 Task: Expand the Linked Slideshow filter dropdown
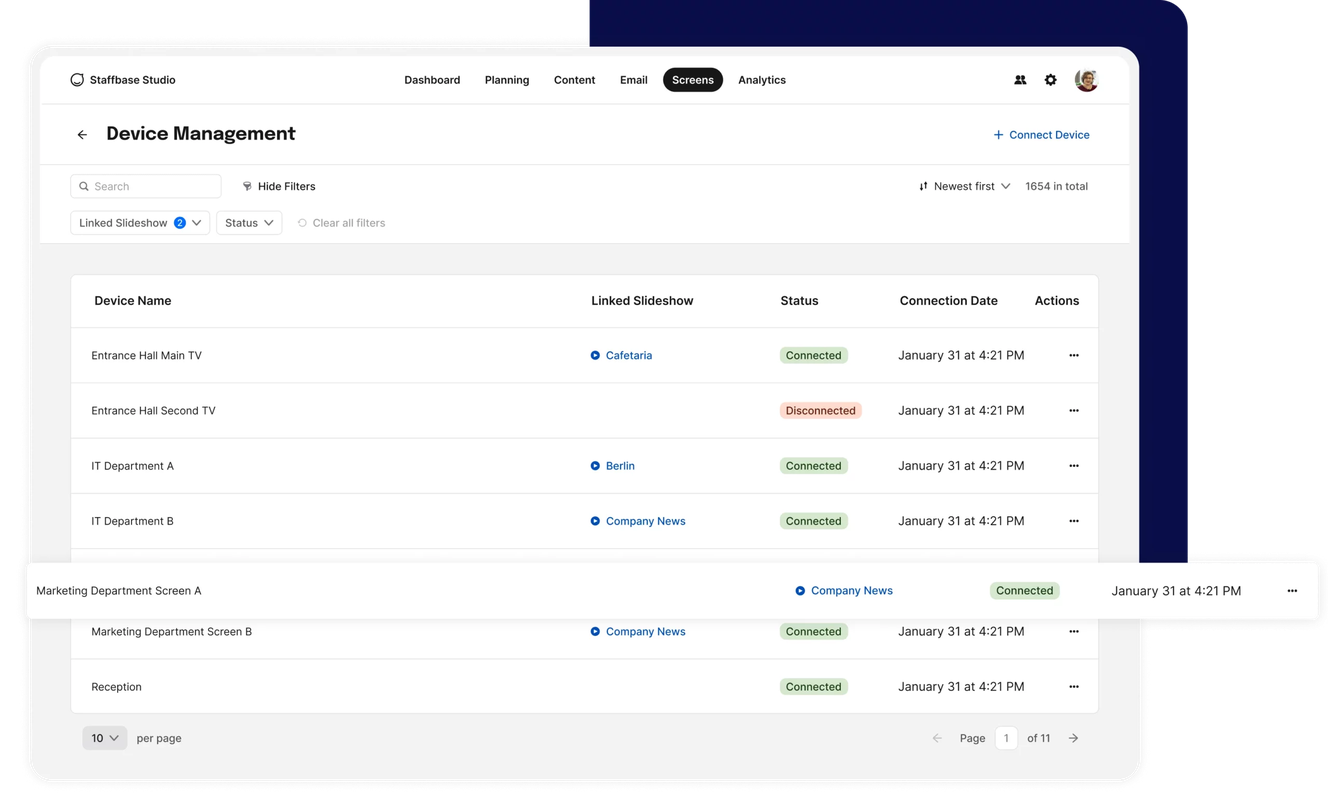(139, 222)
